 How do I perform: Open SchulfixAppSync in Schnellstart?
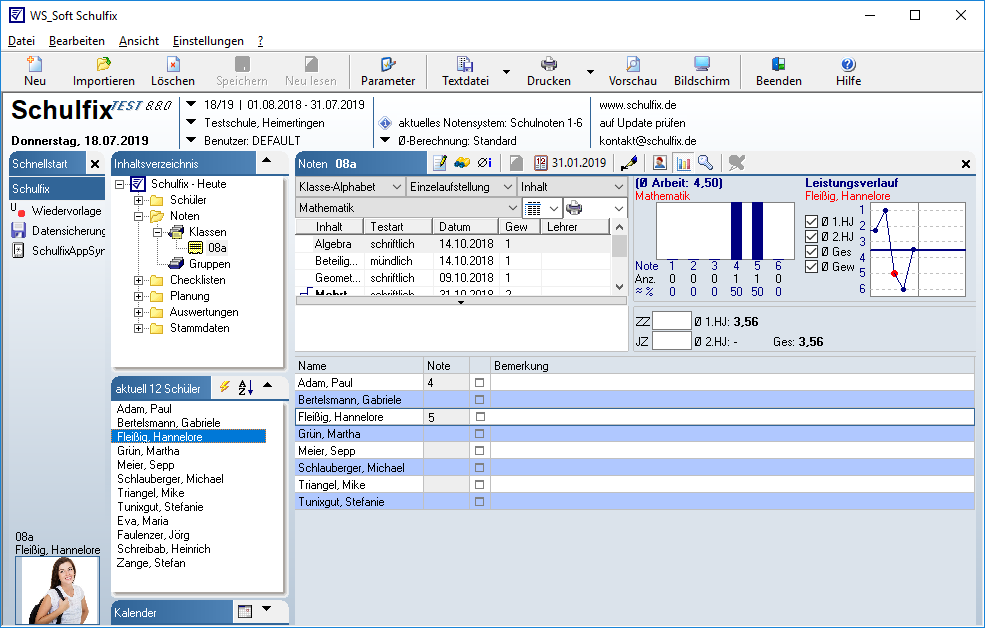click(x=58, y=251)
